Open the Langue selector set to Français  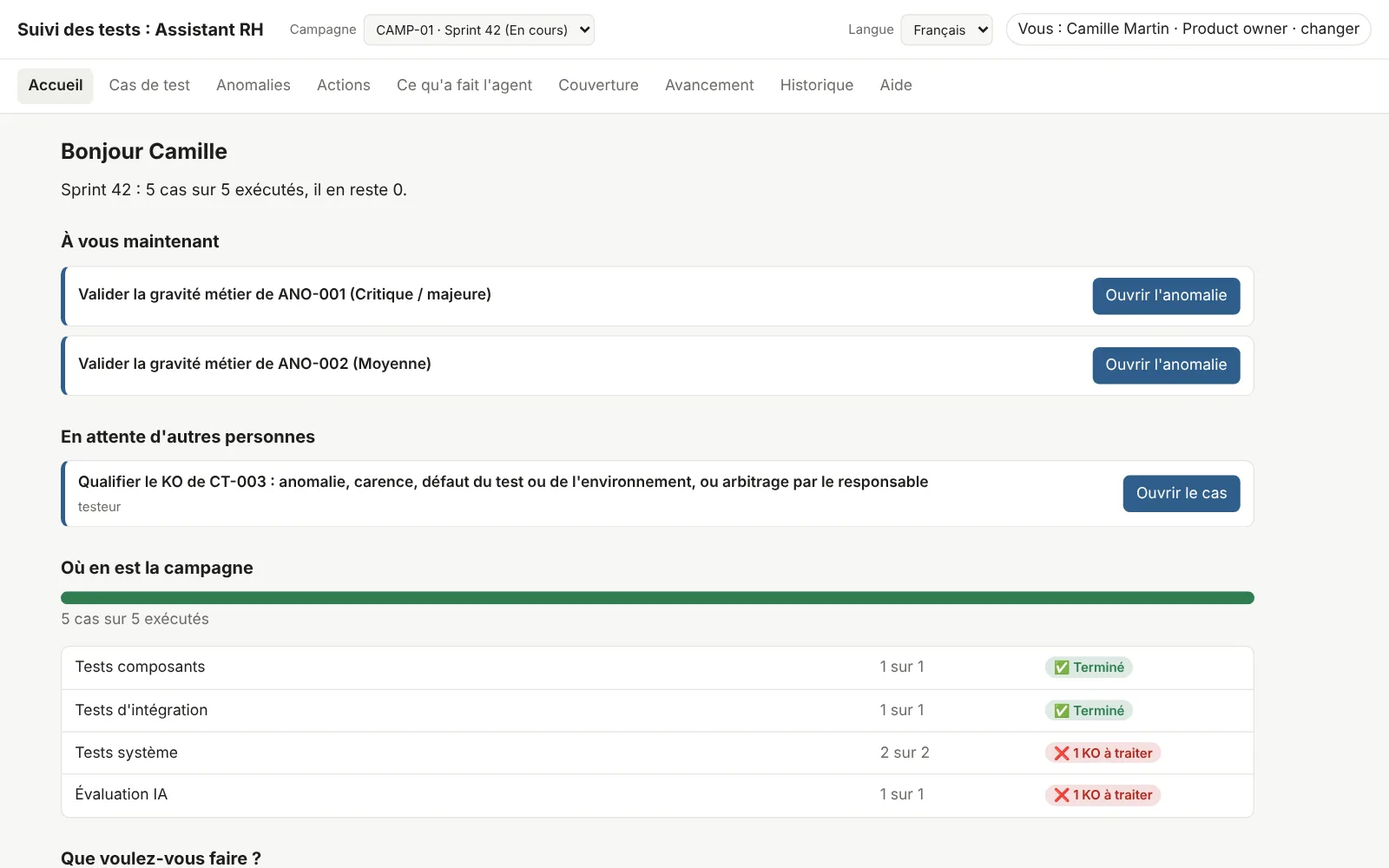(946, 30)
